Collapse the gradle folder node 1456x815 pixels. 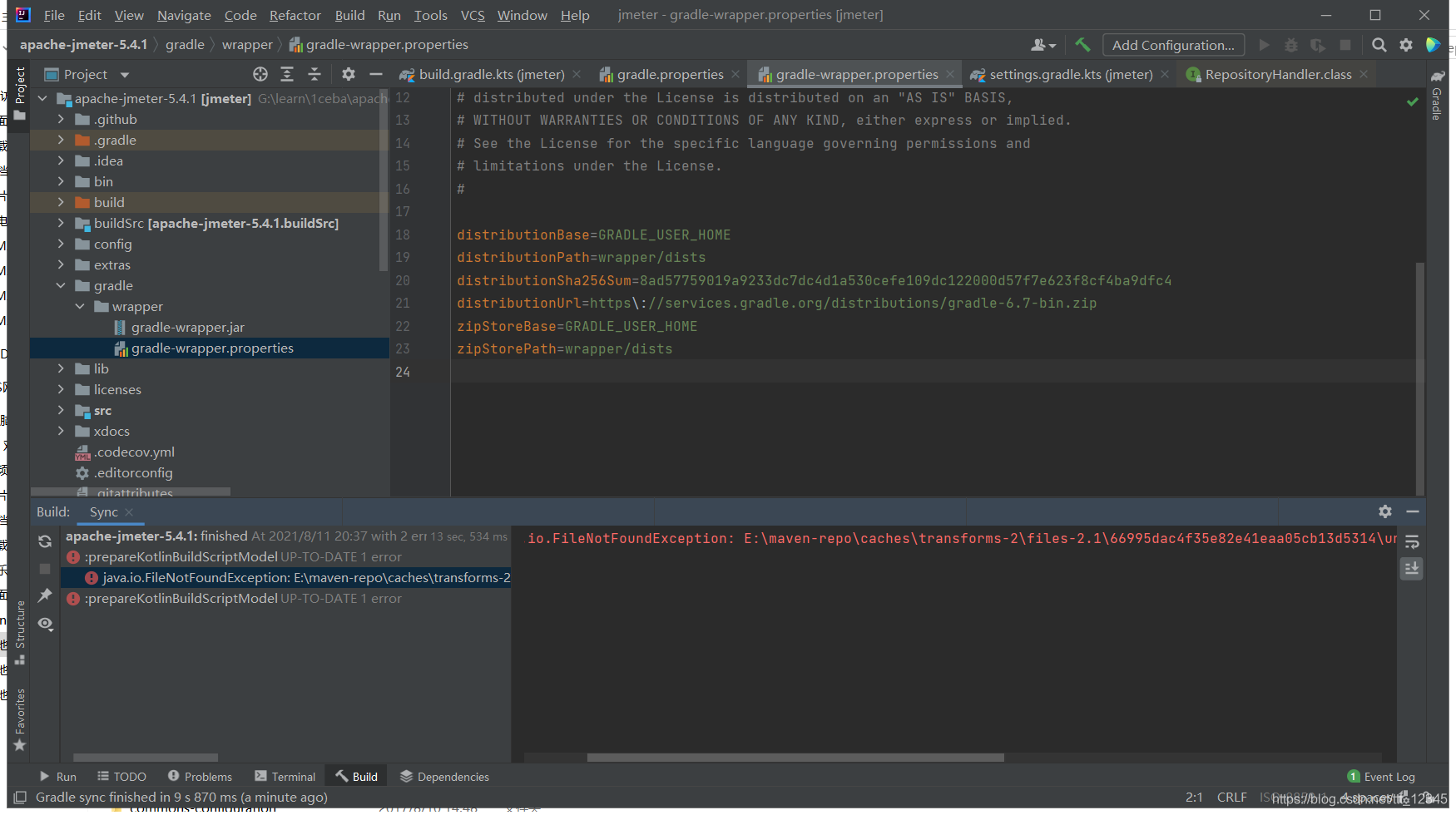[x=61, y=285]
